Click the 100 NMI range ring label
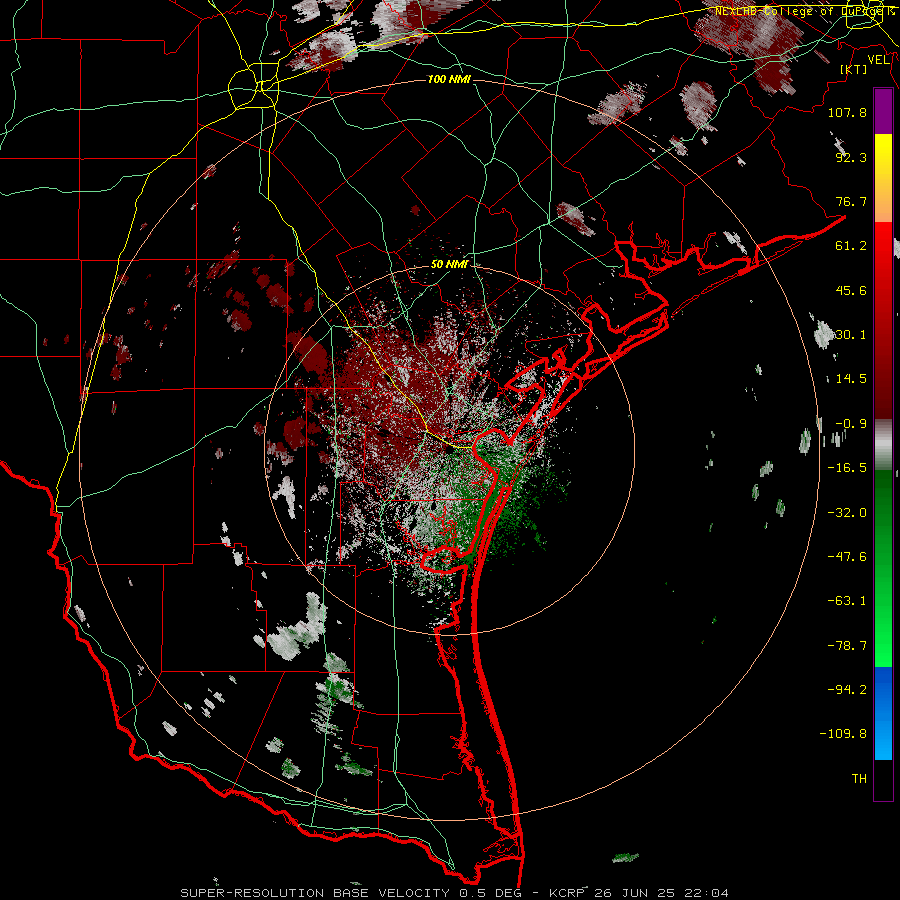The height and width of the screenshot is (900, 900). click(x=449, y=79)
